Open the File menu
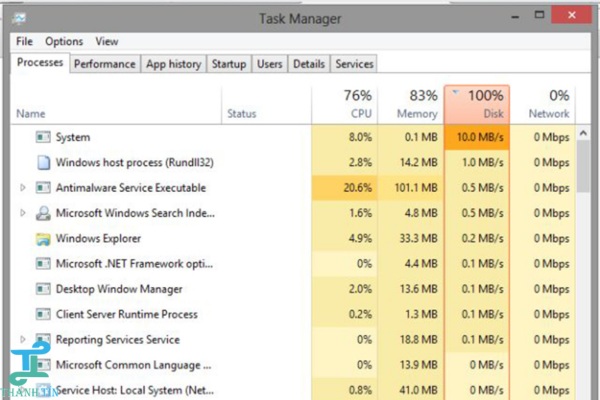Viewport: 600px width, 400px height. coord(24,41)
